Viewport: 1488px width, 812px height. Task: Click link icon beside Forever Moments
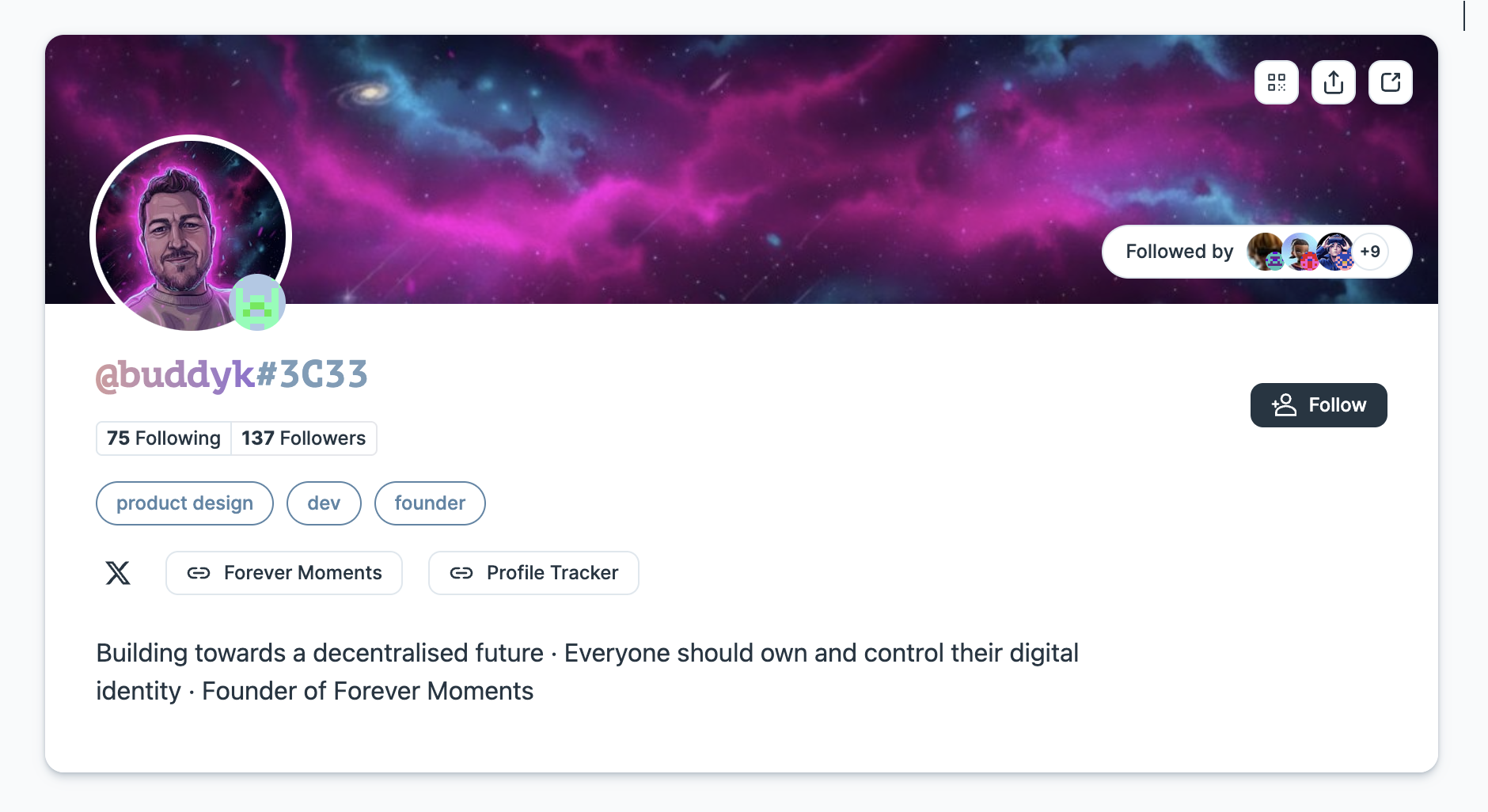[198, 573]
